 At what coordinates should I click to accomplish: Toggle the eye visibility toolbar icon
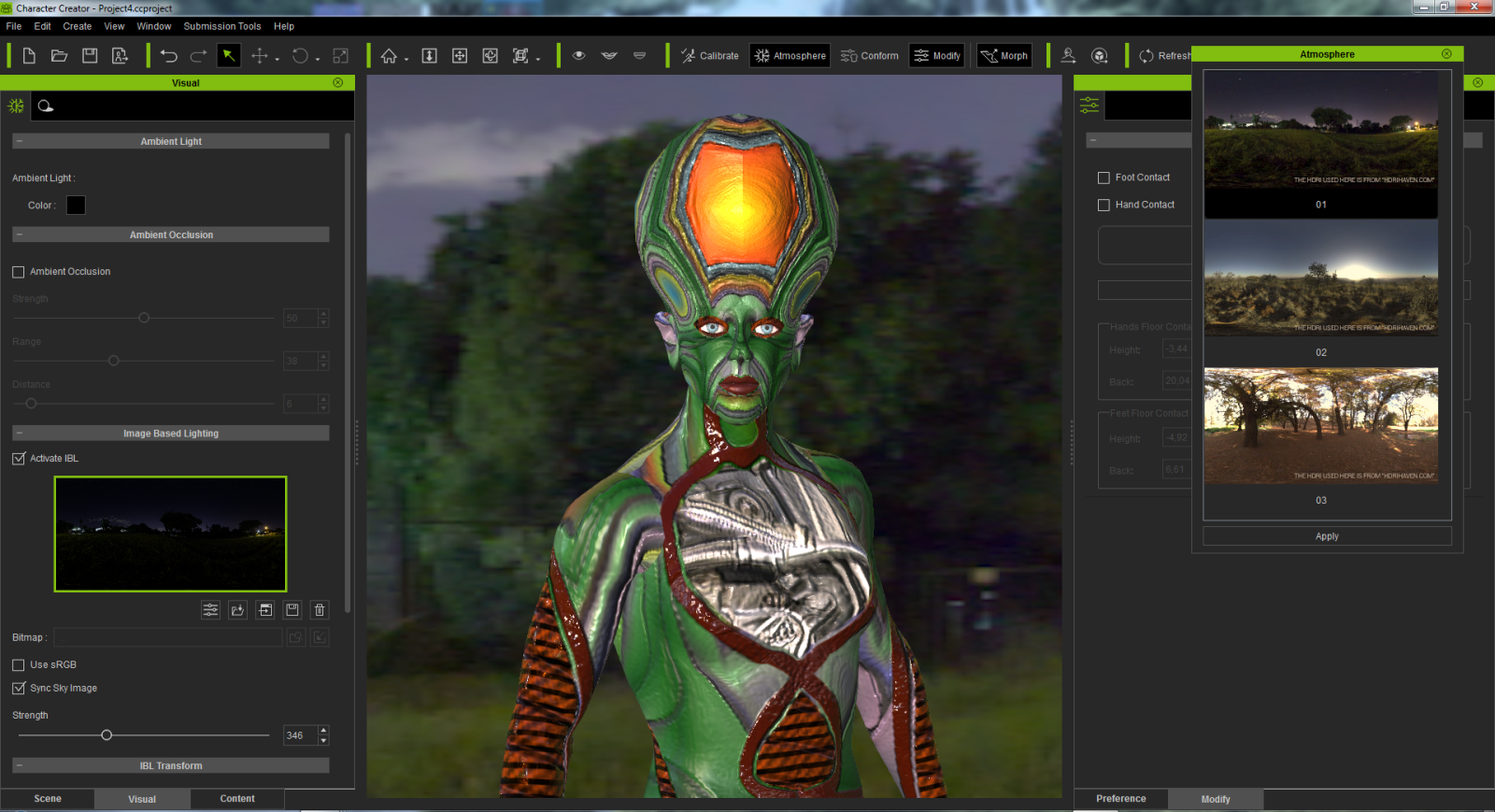pyautogui.click(x=579, y=56)
